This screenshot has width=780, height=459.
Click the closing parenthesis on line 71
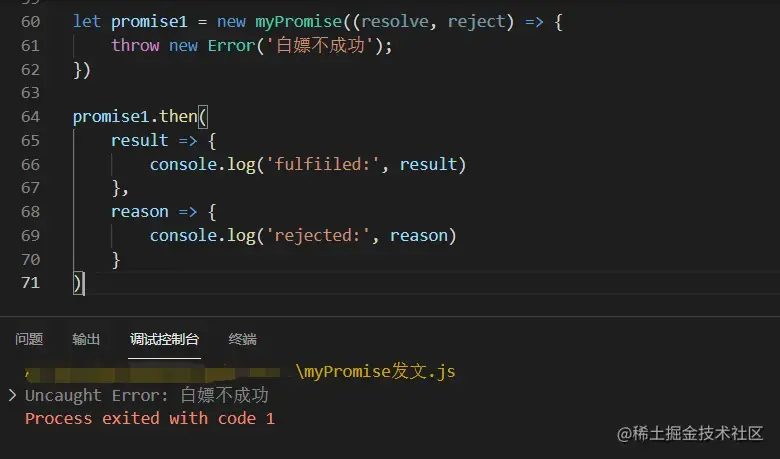(78, 283)
